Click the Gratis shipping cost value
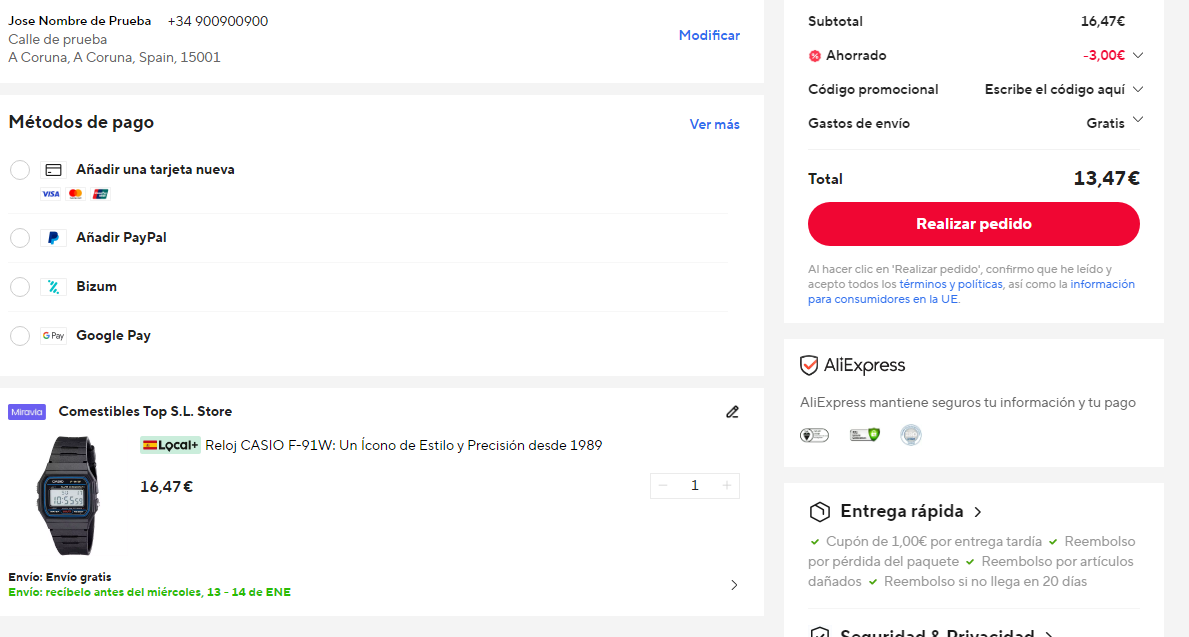 click(x=1106, y=124)
